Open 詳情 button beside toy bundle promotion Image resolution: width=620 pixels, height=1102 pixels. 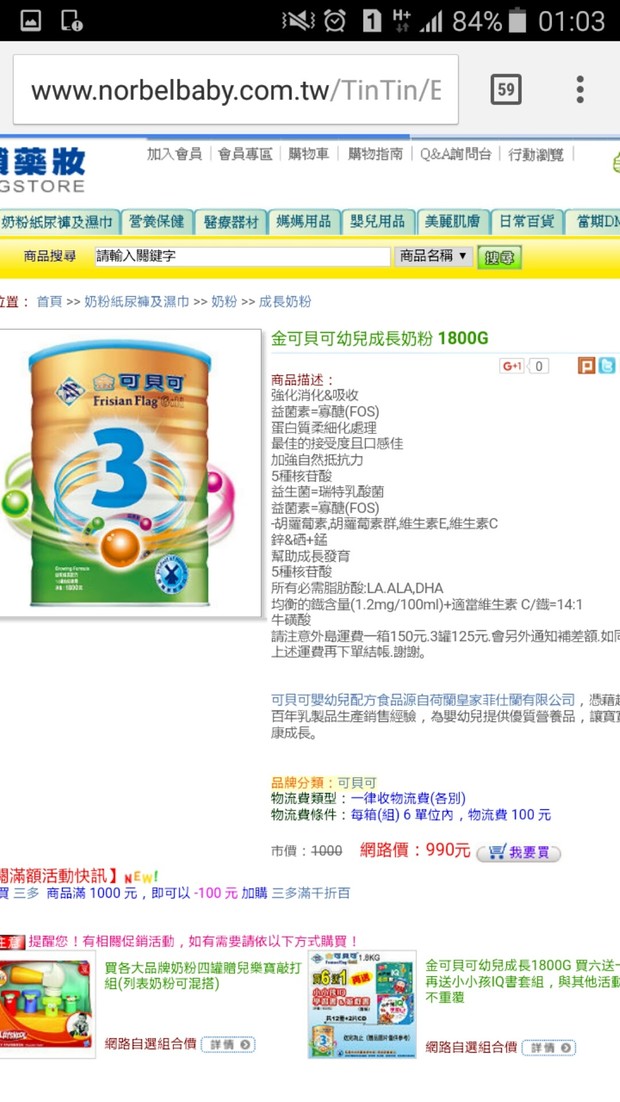click(x=228, y=1044)
